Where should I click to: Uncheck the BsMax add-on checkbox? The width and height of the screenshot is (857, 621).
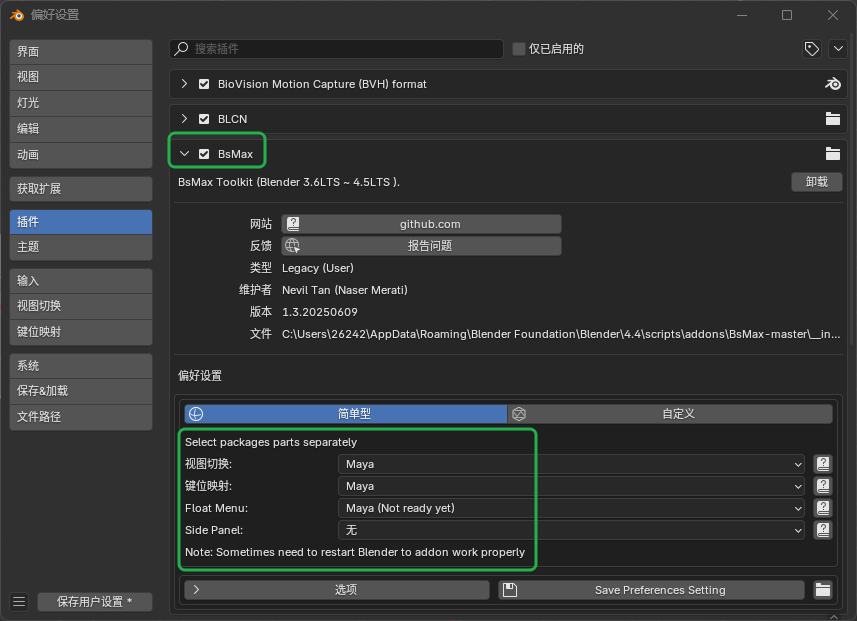click(204, 154)
